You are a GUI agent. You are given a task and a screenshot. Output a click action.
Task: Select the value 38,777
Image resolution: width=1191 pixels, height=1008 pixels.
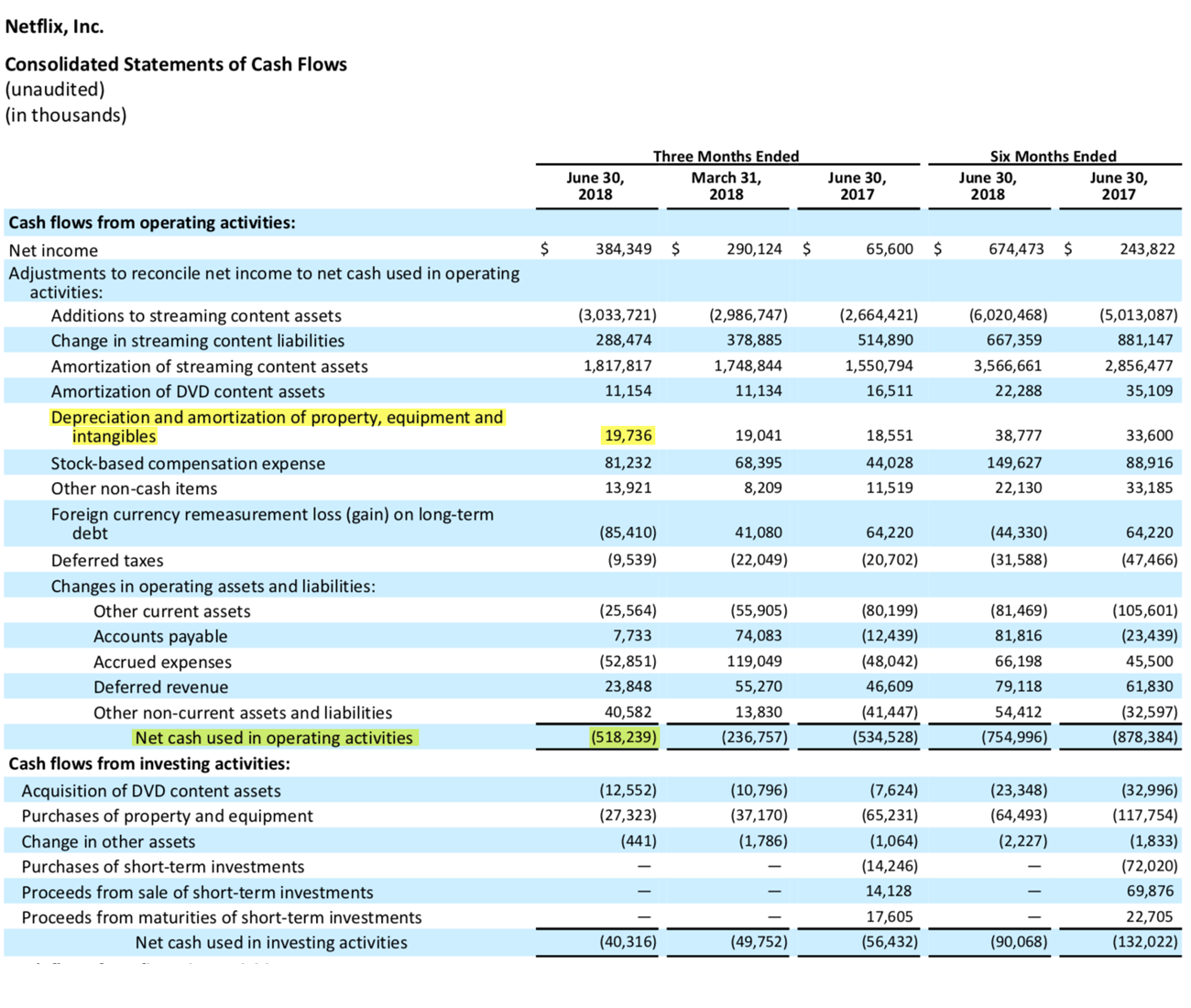tap(1019, 435)
